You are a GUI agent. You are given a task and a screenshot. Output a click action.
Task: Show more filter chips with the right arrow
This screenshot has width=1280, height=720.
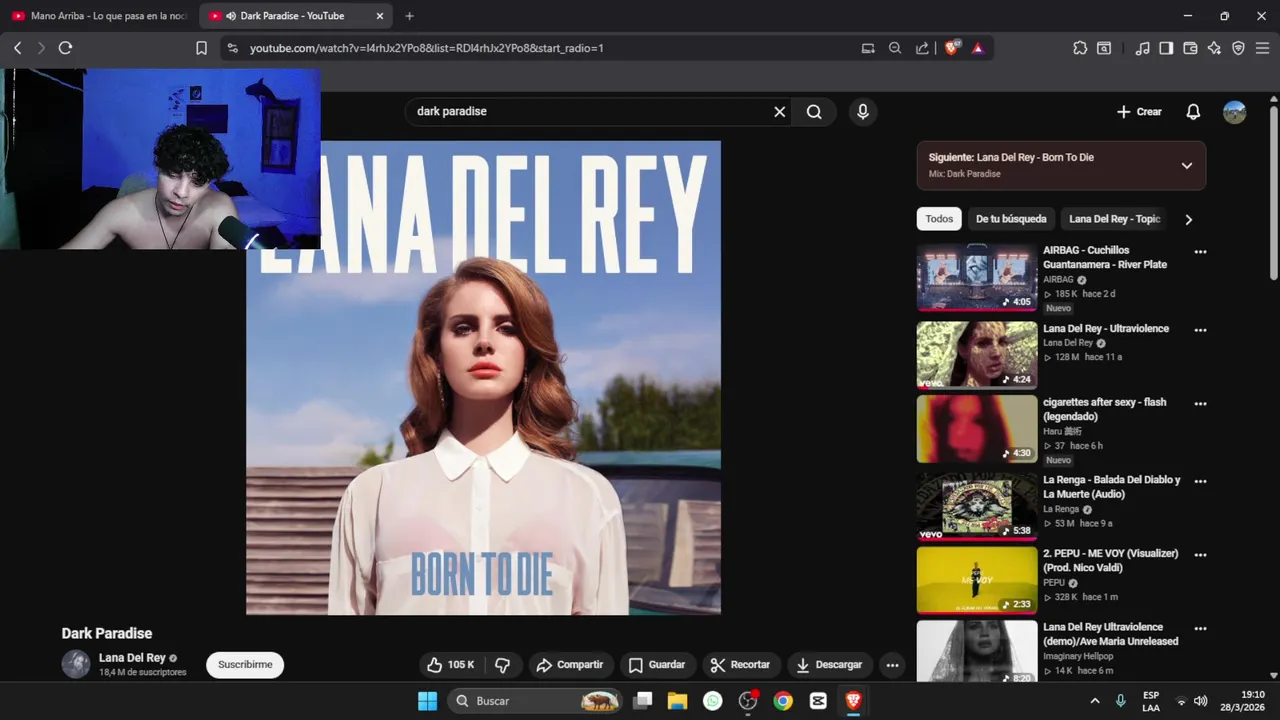[1189, 220]
